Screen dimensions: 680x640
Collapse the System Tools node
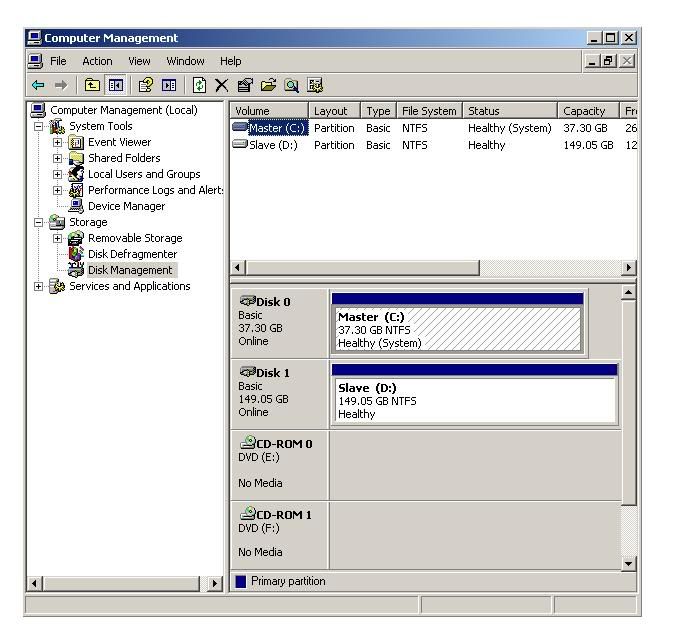coord(39,126)
